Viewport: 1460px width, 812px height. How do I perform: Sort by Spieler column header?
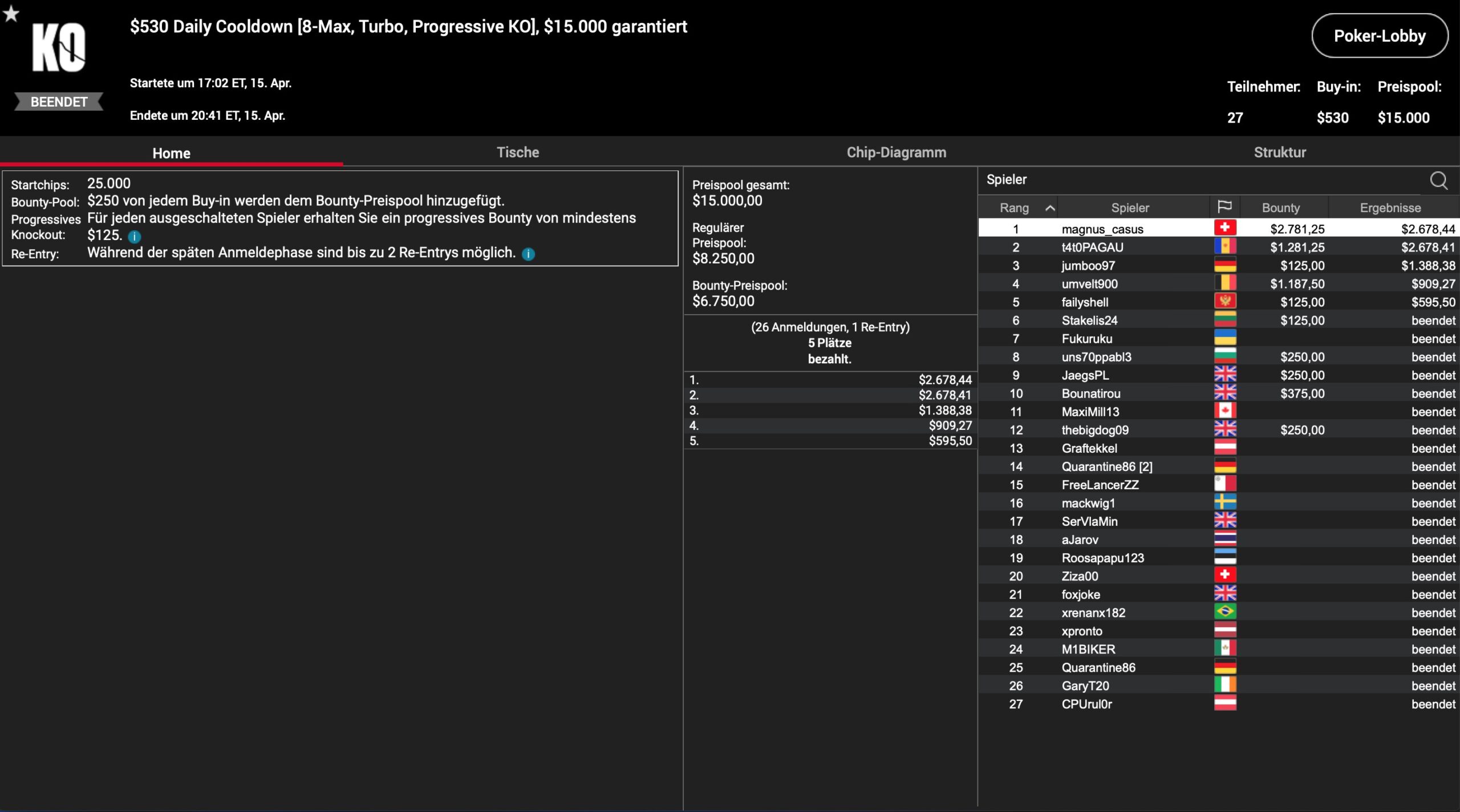pos(1130,208)
